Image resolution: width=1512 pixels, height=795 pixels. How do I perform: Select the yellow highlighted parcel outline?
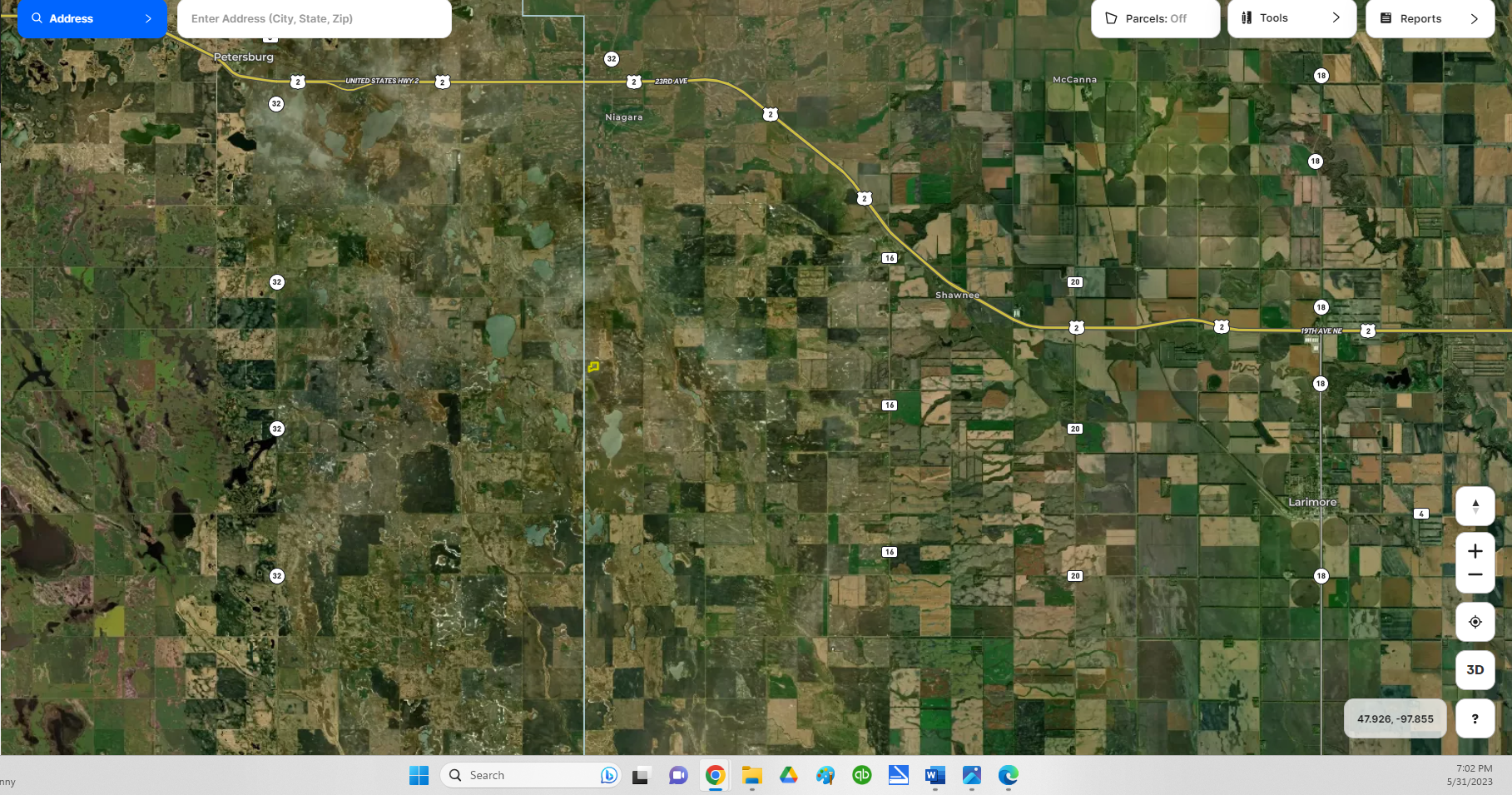(593, 366)
